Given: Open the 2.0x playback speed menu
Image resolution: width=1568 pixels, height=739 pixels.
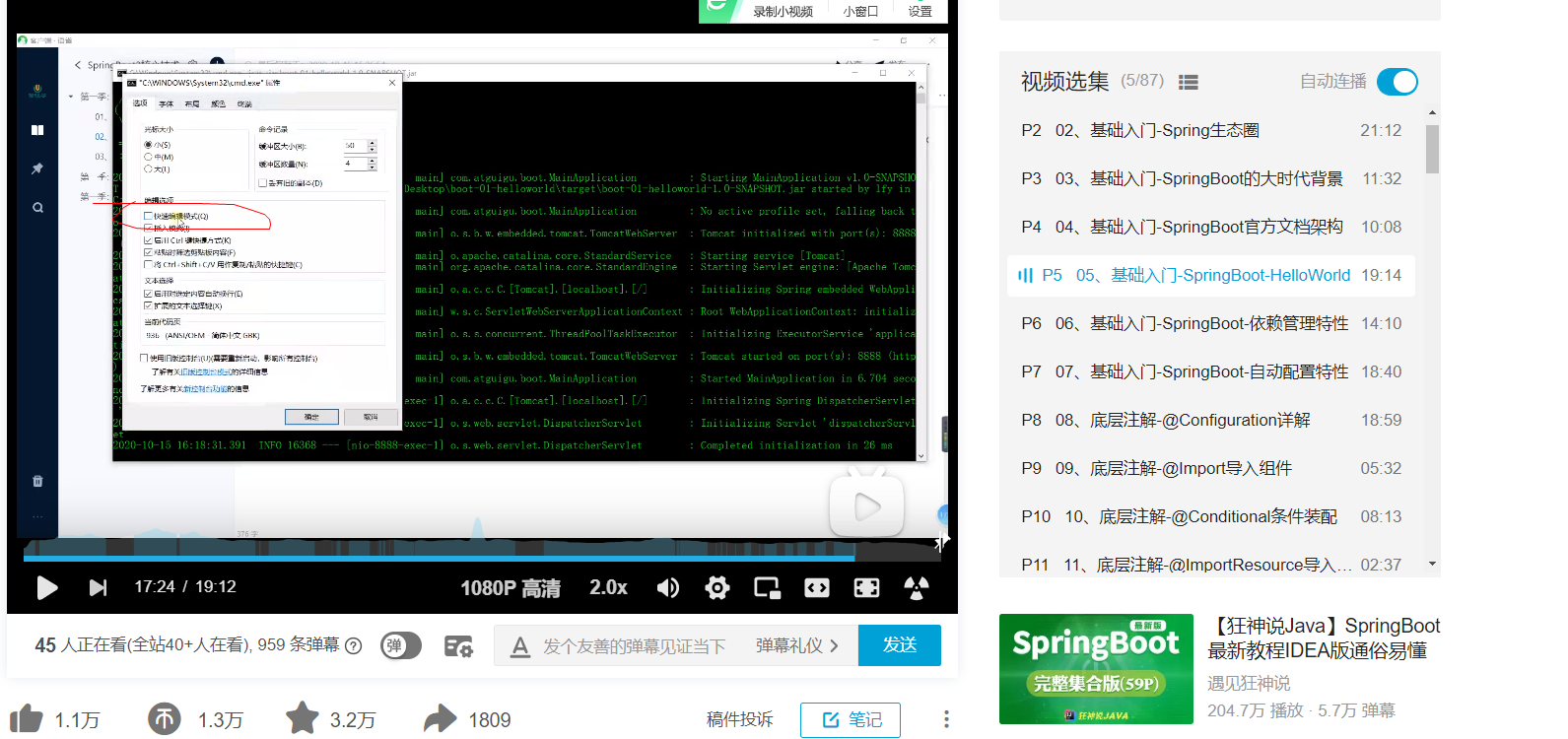Looking at the screenshot, I should pos(608,587).
